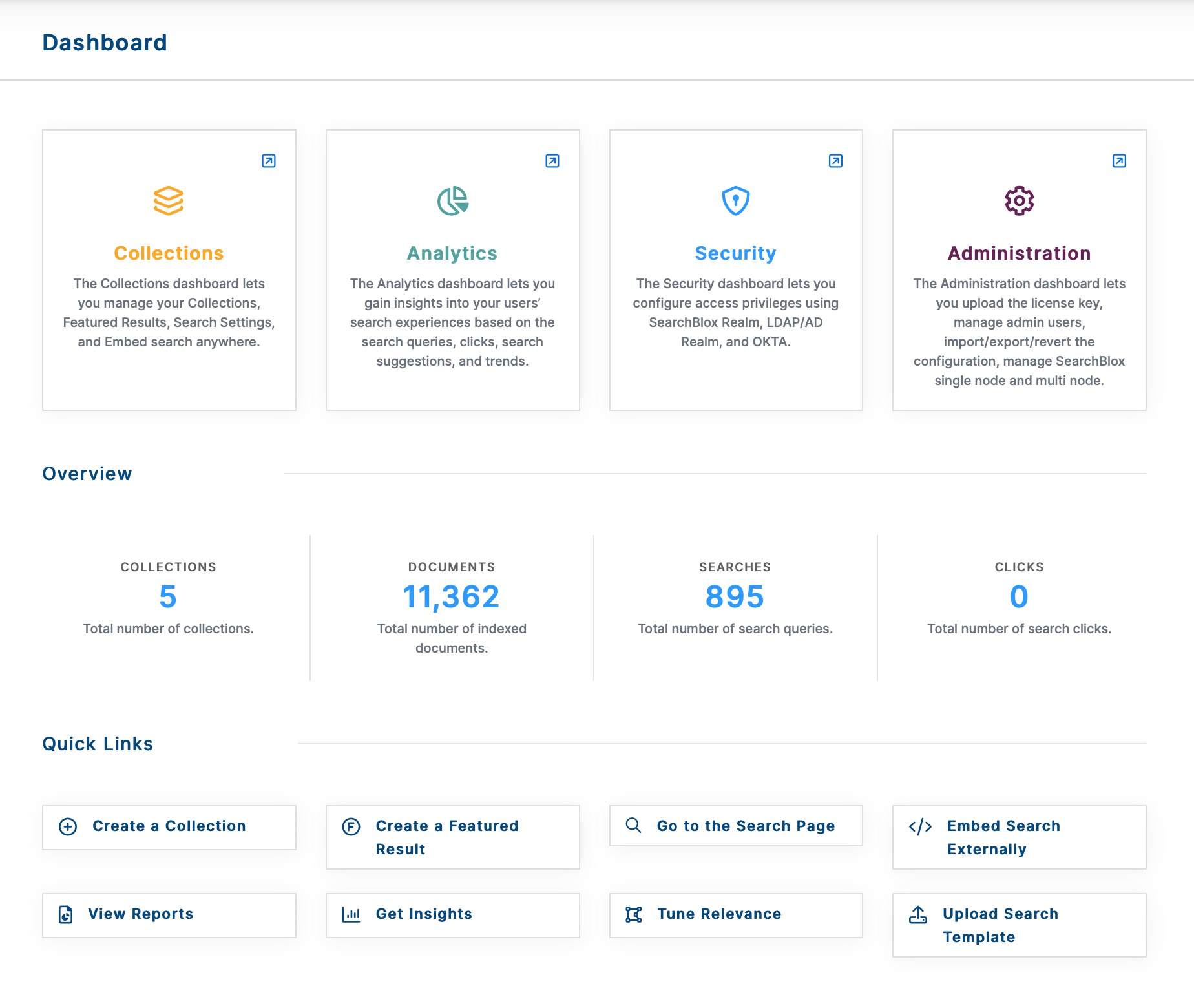Go to the Search Page quick link
The width and height of the screenshot is (1194, 1008).
coord(736,826)
